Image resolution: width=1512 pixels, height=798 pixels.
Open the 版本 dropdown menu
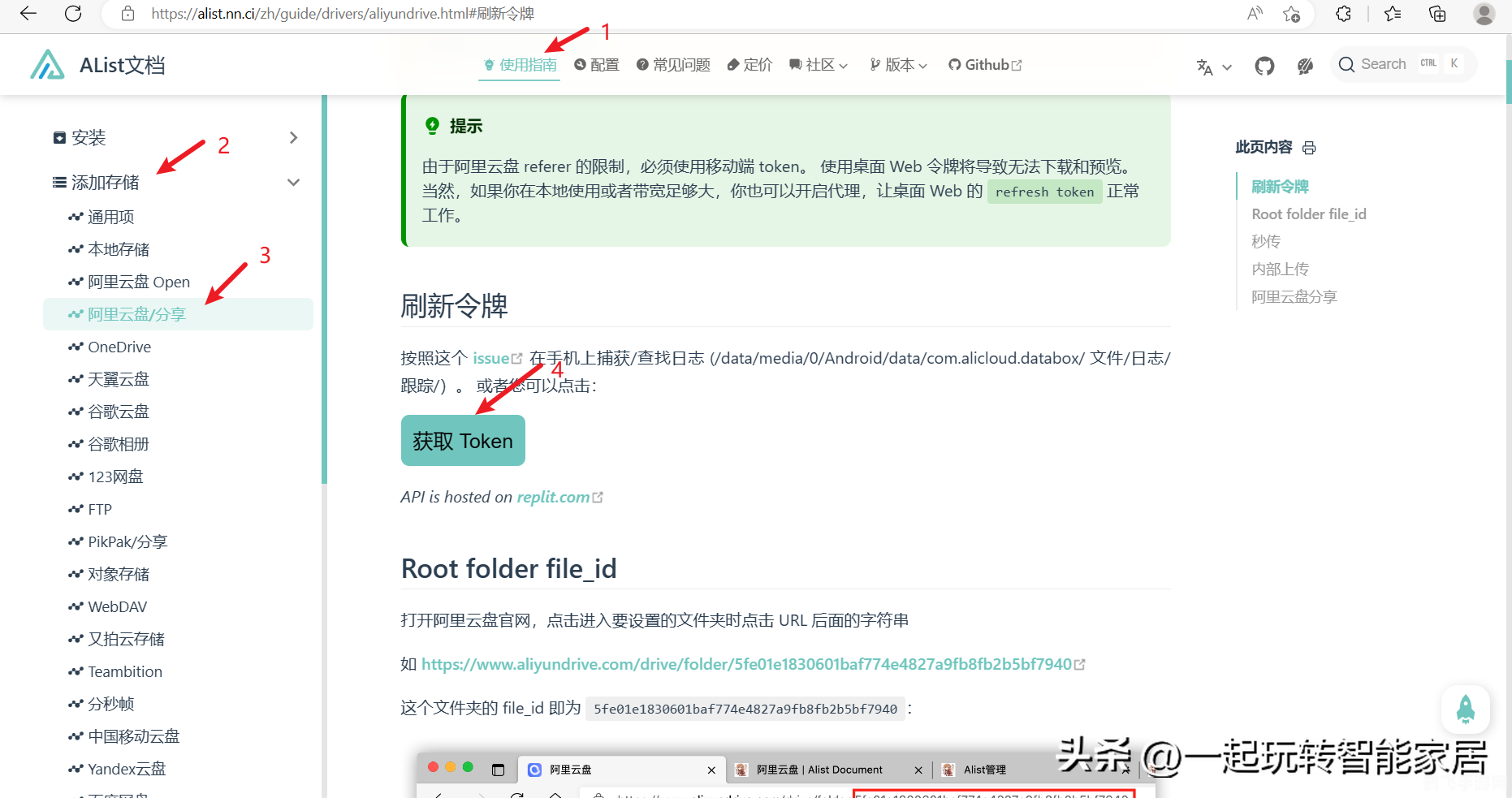pyautogui.click(x=897, y=65)
